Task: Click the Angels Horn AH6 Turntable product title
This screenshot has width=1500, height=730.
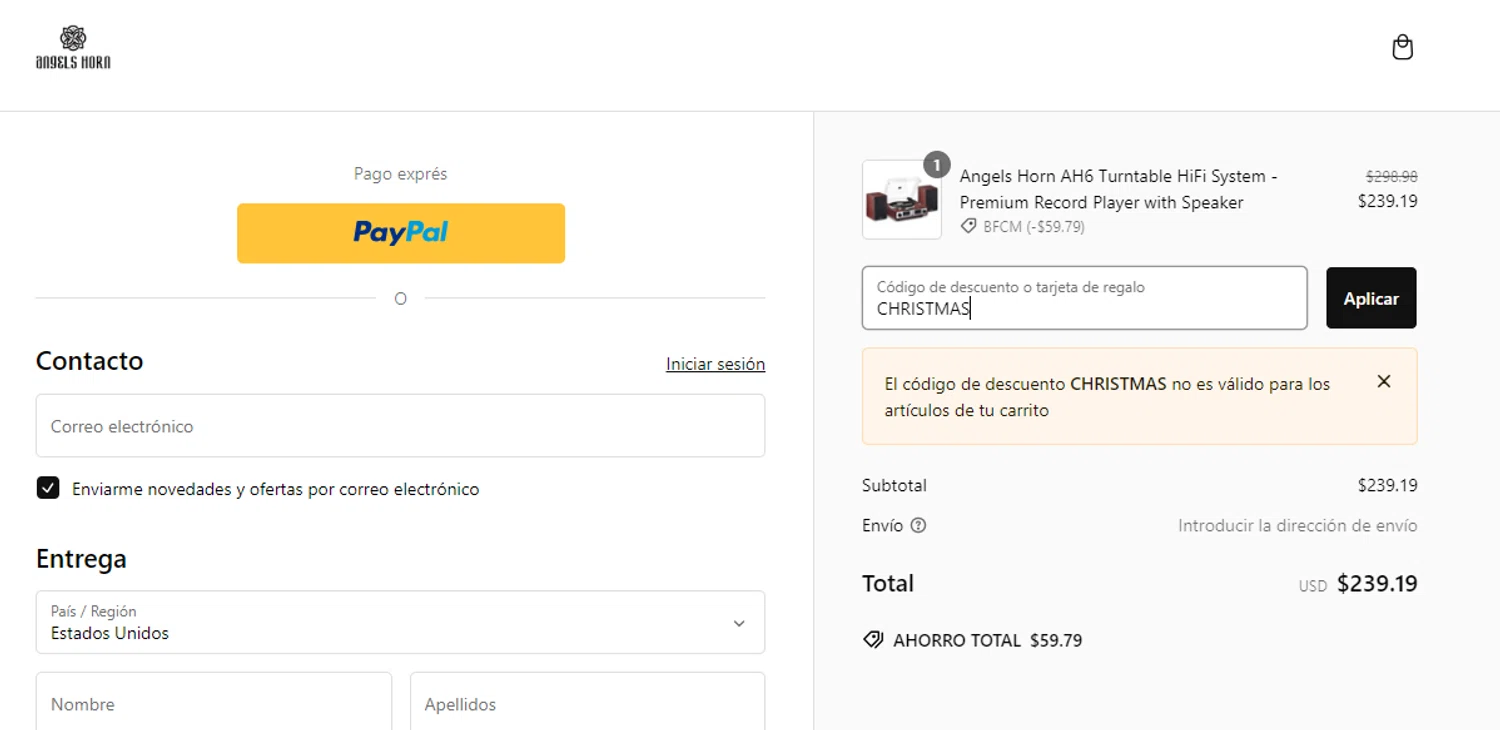Action: (1118, 189)
